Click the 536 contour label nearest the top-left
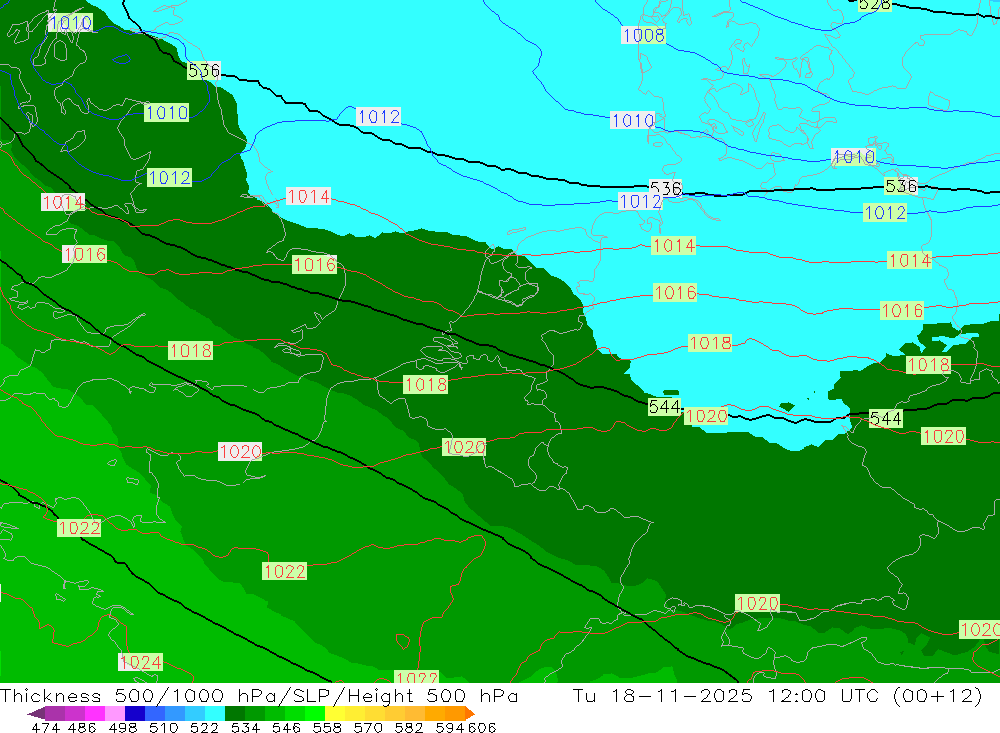Screen dimensions: 1000x733 coord(203,70)
